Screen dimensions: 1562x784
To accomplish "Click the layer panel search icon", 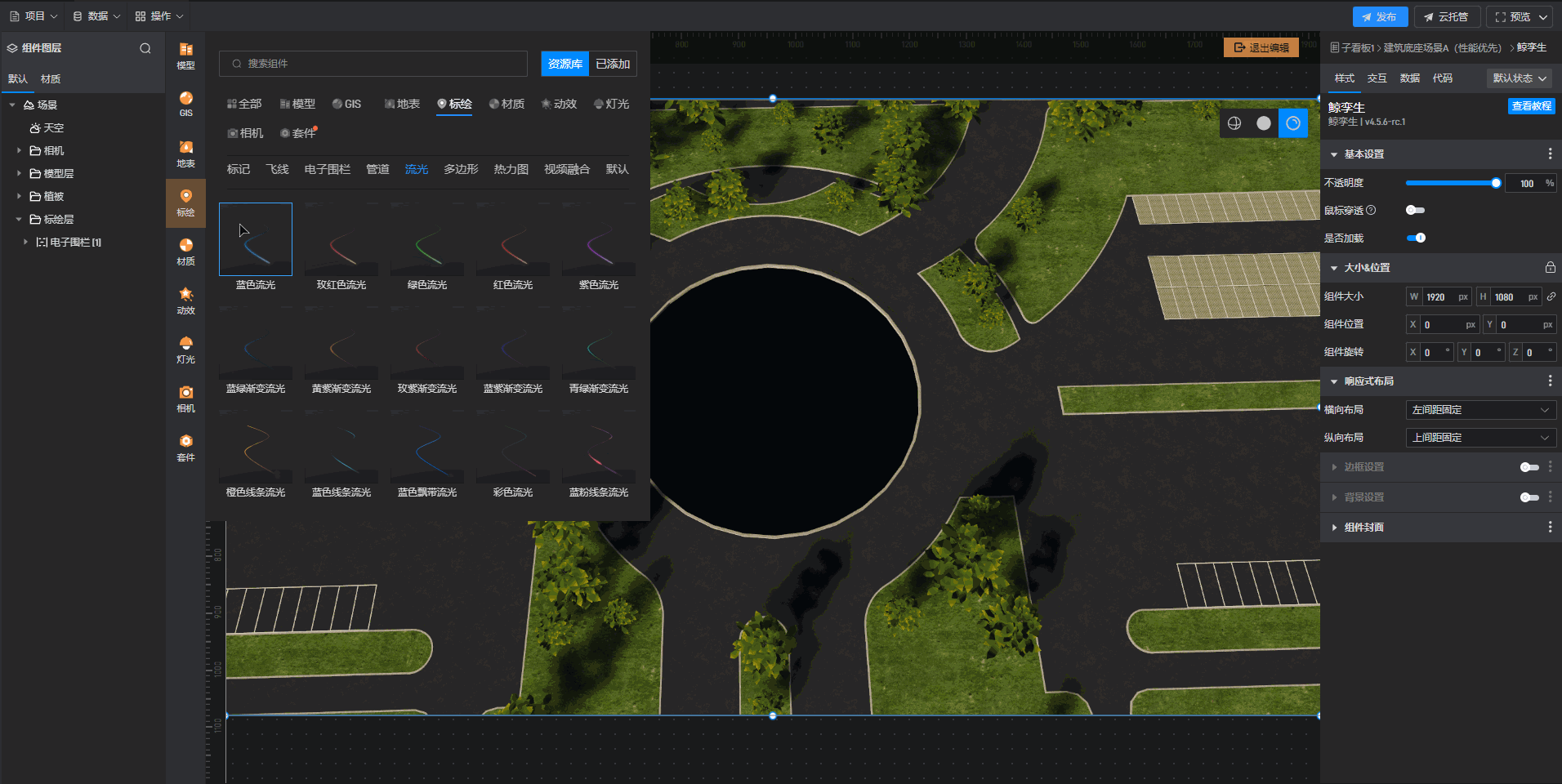I will [145, 48].
